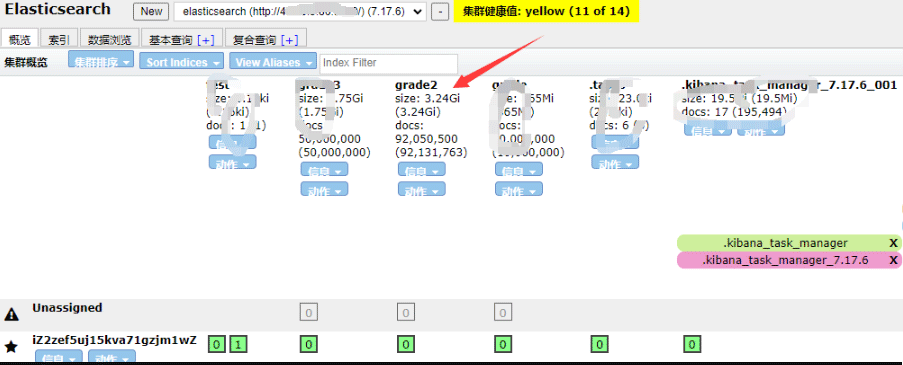Click the Elasticsearch header title
The image size is (903, 365).
(58, 9)
